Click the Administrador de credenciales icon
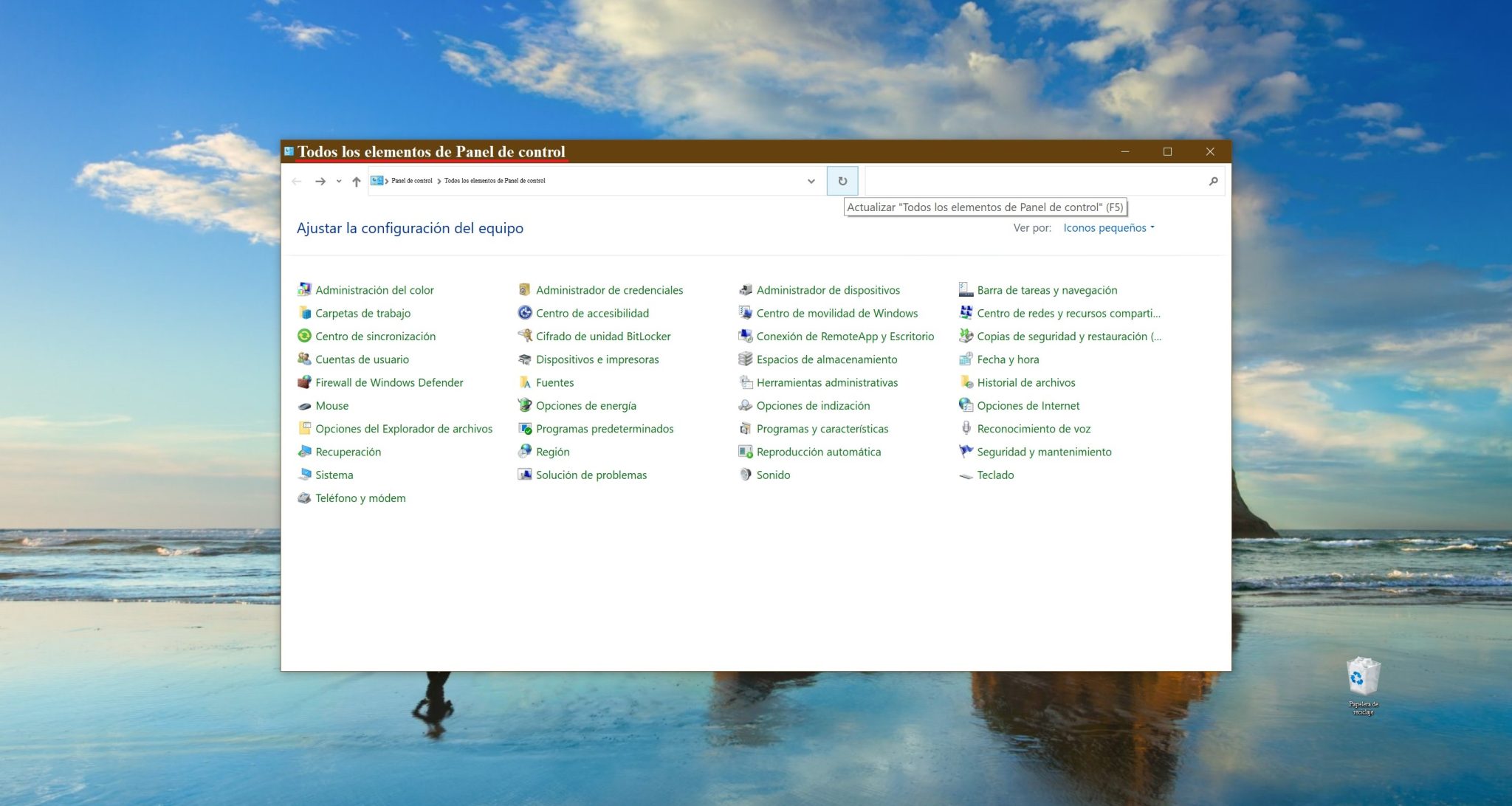 (525, 289)
